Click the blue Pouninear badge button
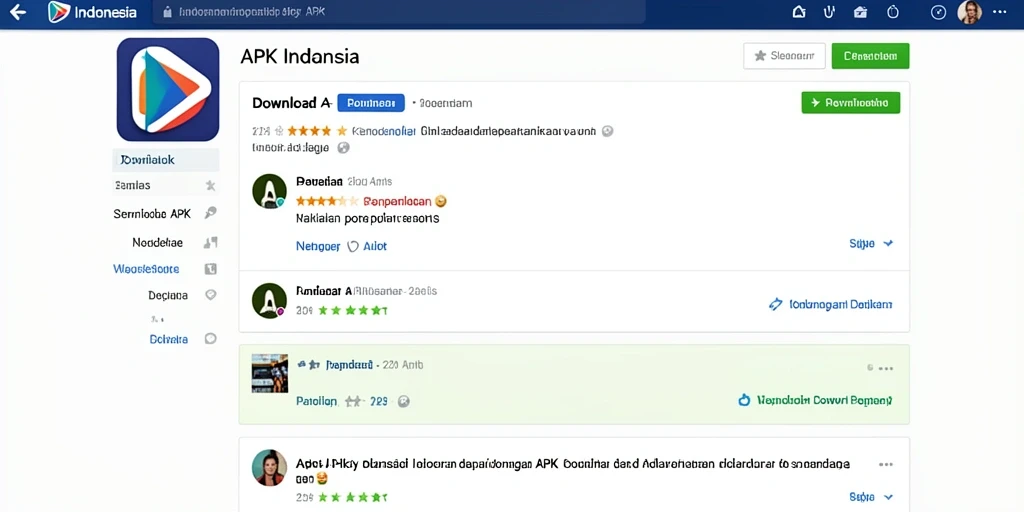 (x=371, y=103)
